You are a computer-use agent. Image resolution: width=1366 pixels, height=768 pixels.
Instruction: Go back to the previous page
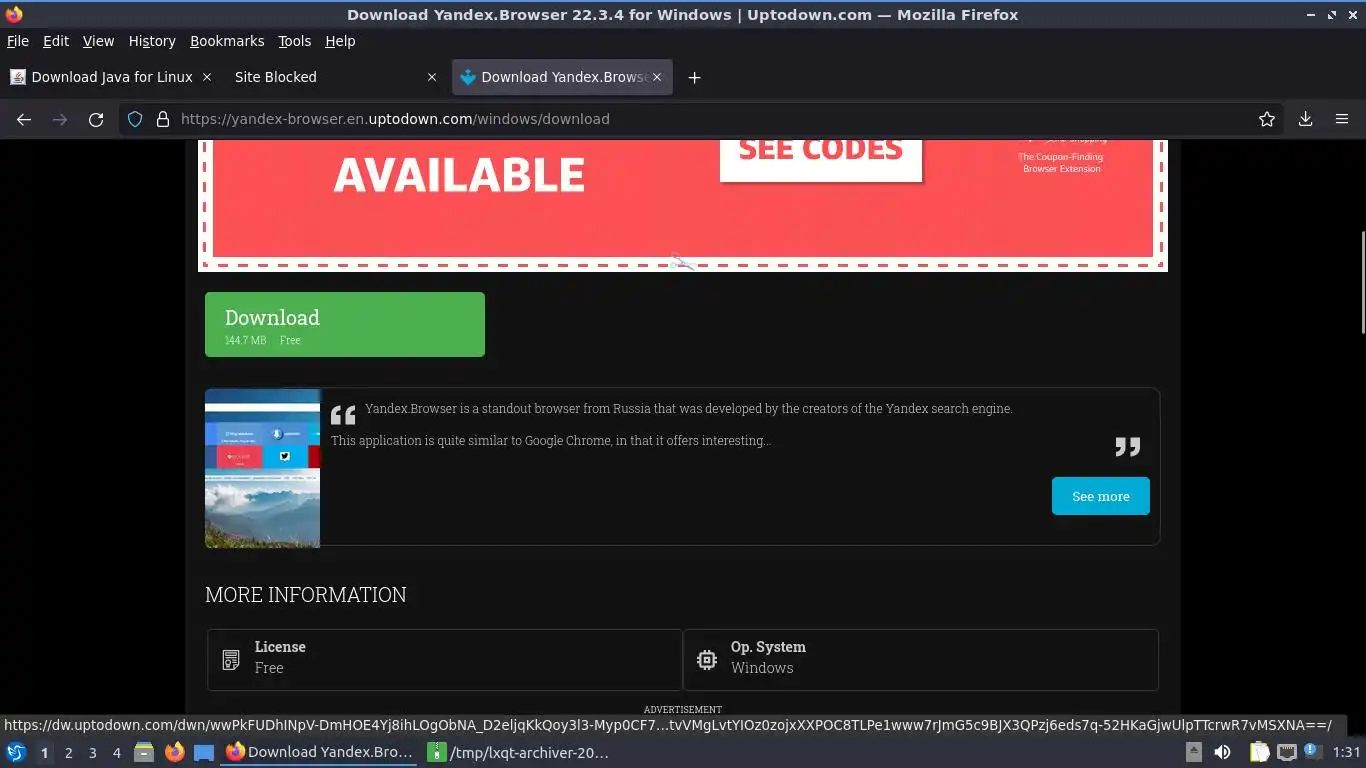click(x=24, y=119)
